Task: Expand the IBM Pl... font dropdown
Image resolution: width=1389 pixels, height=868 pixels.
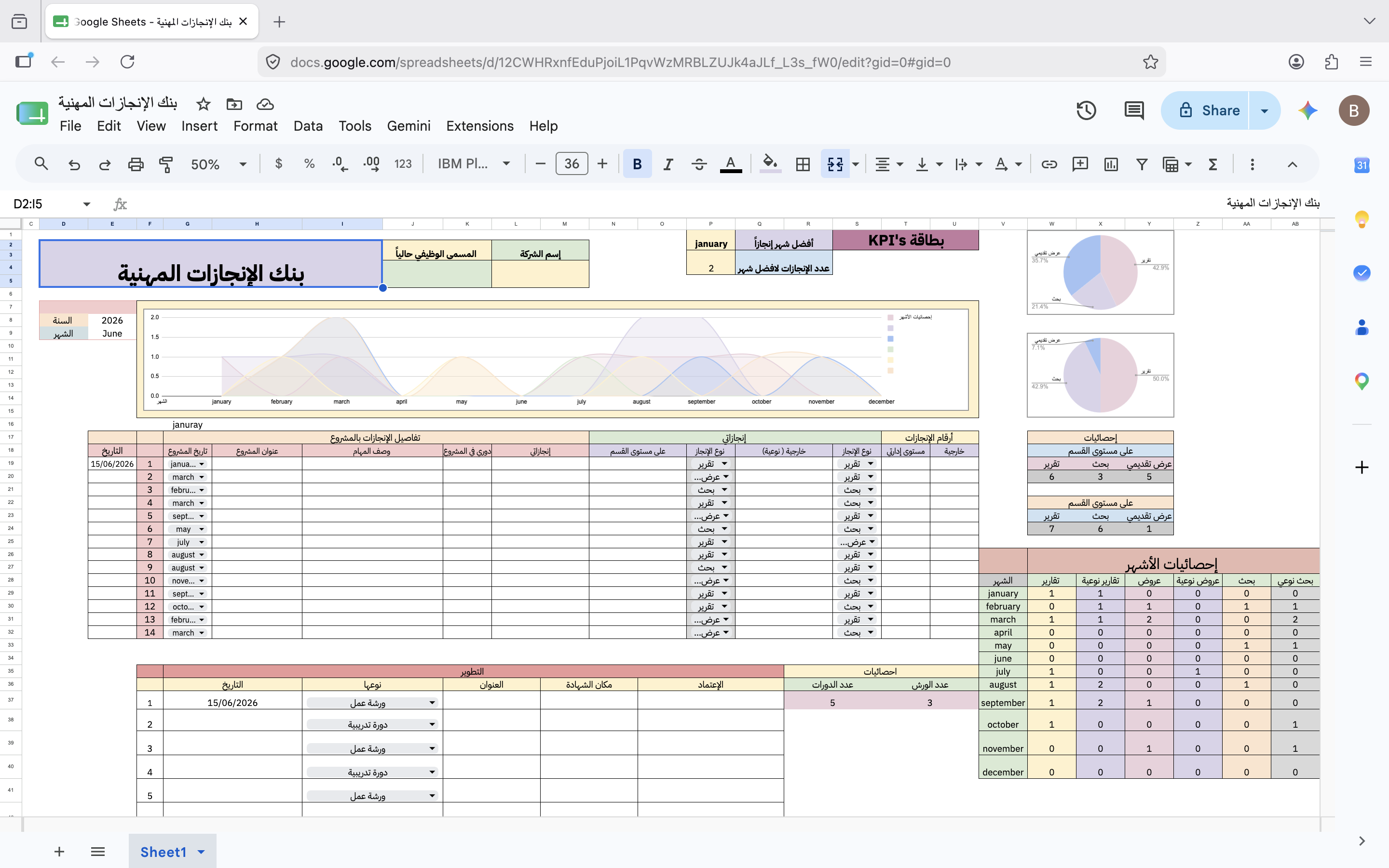Action: [x=474, y=164]
